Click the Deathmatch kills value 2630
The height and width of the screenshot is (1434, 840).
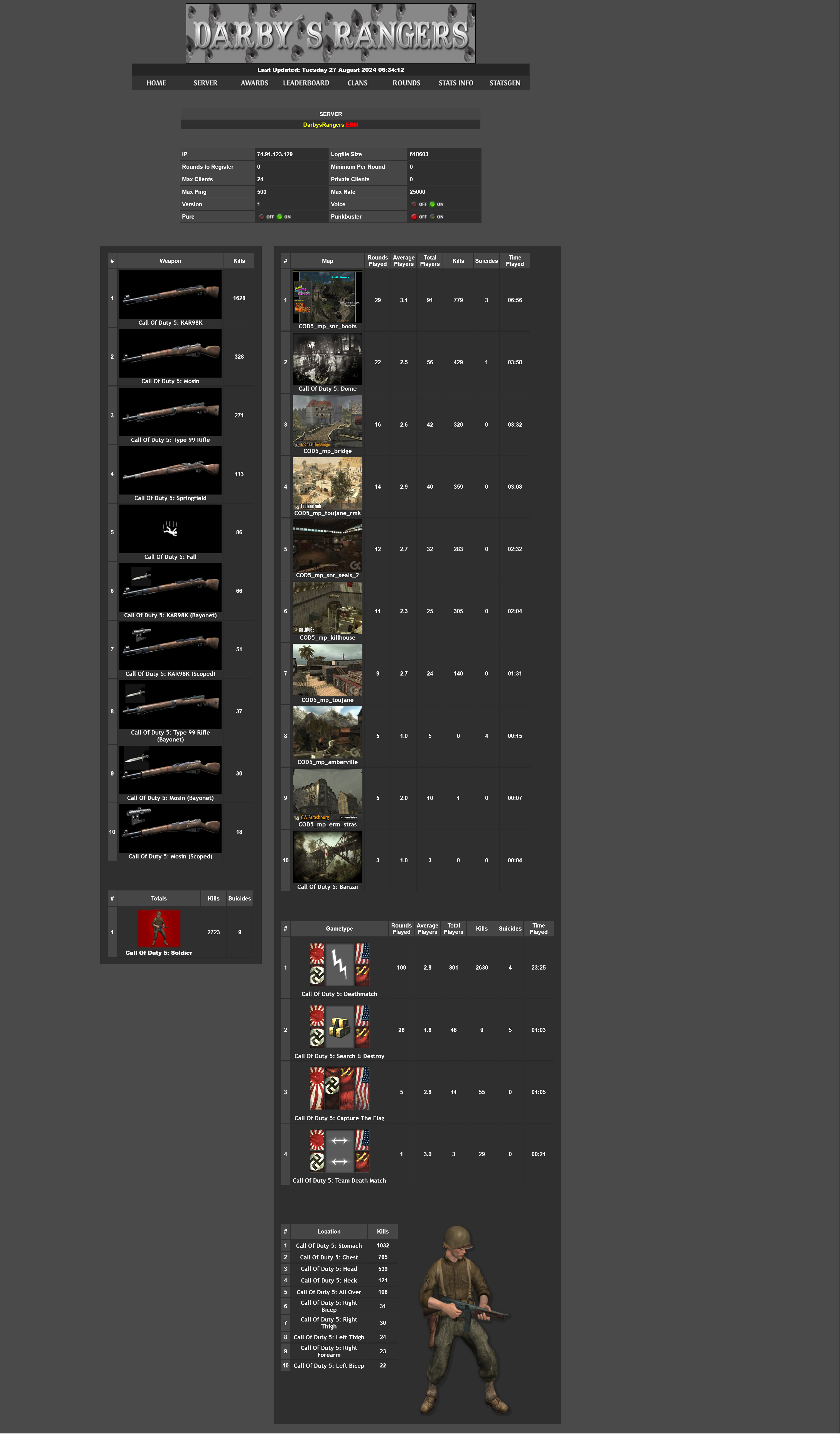pos(482,968)
